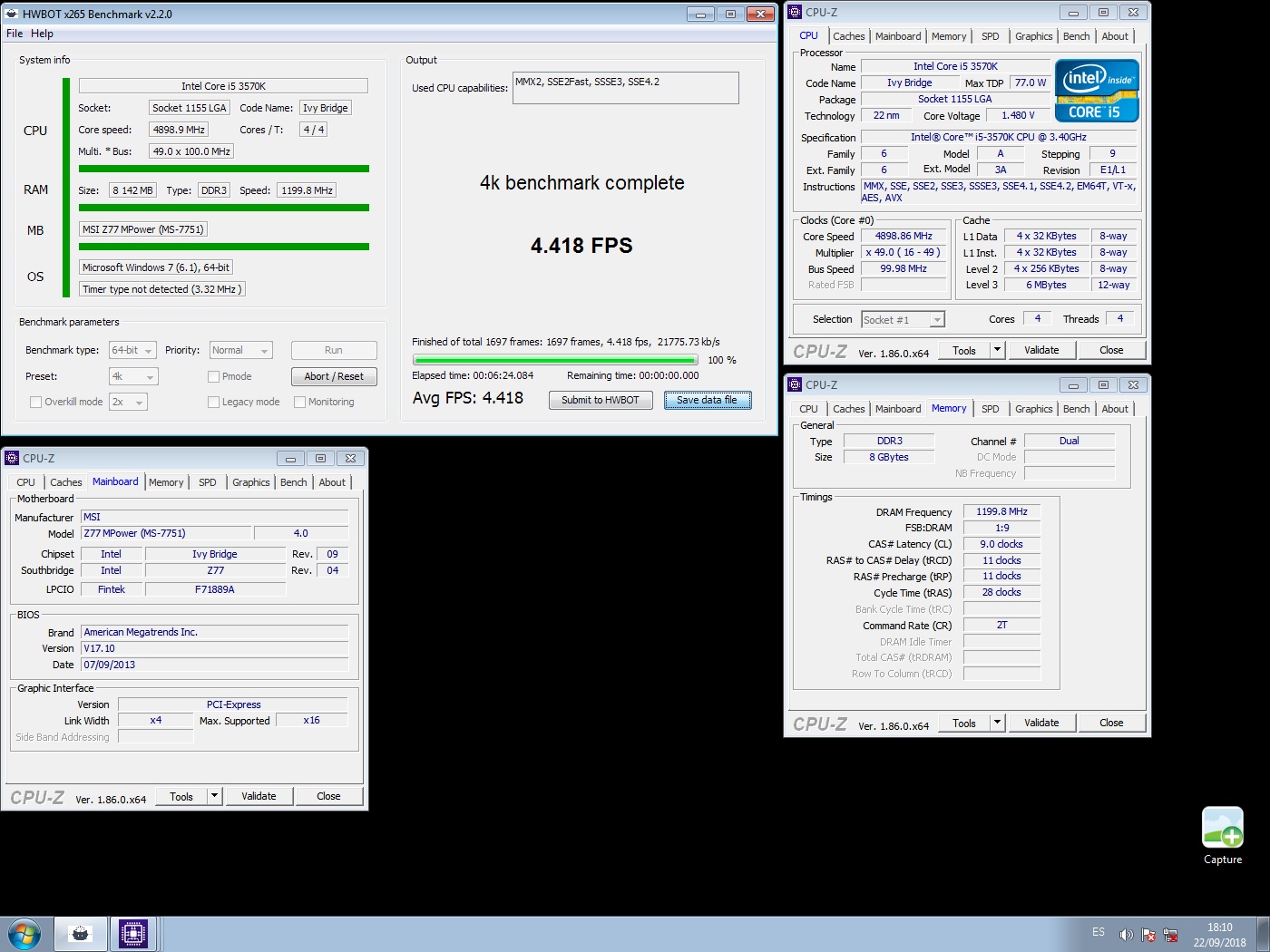
Task: Open the Benchmark type 64-bit dropdown
Action: click(x=132, y=350)
